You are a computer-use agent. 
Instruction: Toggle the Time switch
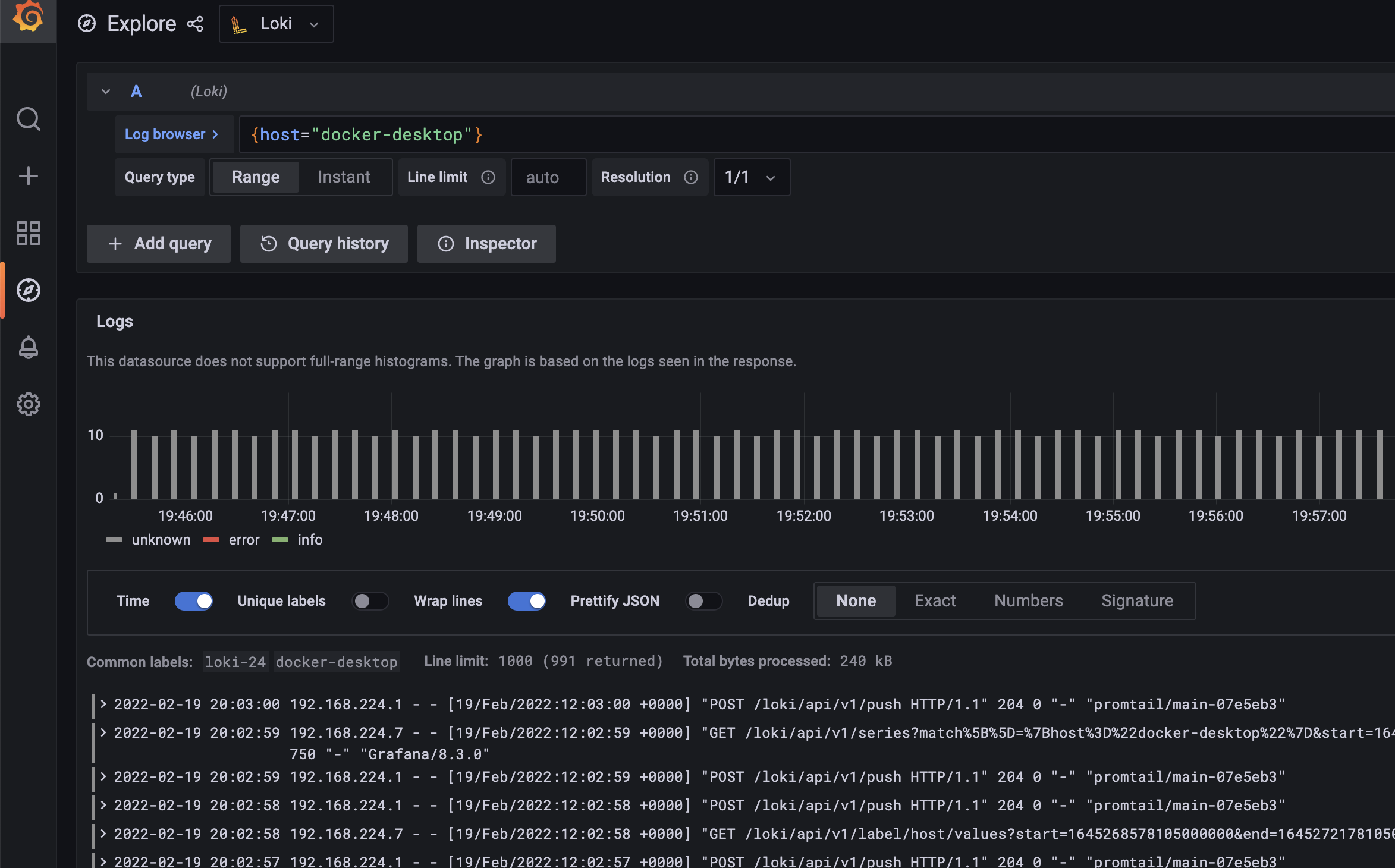[x=194, y=601]
